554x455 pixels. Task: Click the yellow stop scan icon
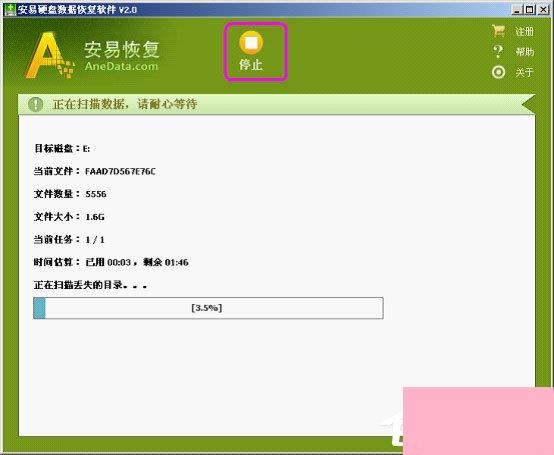[251, 42]
